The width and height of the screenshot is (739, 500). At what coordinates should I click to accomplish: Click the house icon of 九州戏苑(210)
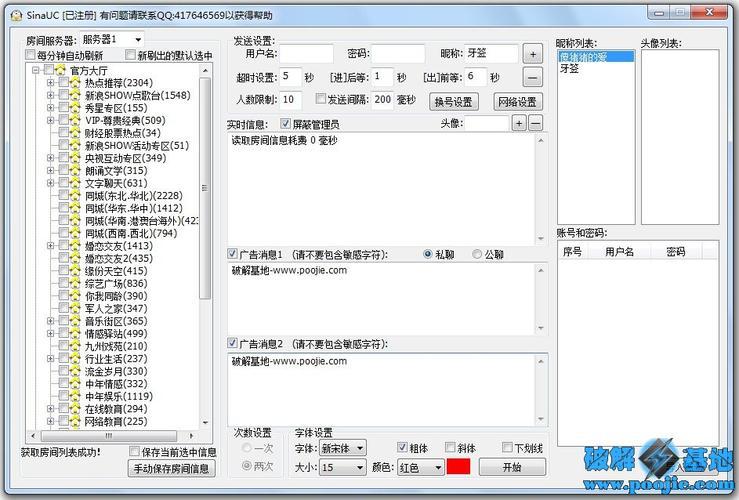pyautogui.click(x=75, y=346)
